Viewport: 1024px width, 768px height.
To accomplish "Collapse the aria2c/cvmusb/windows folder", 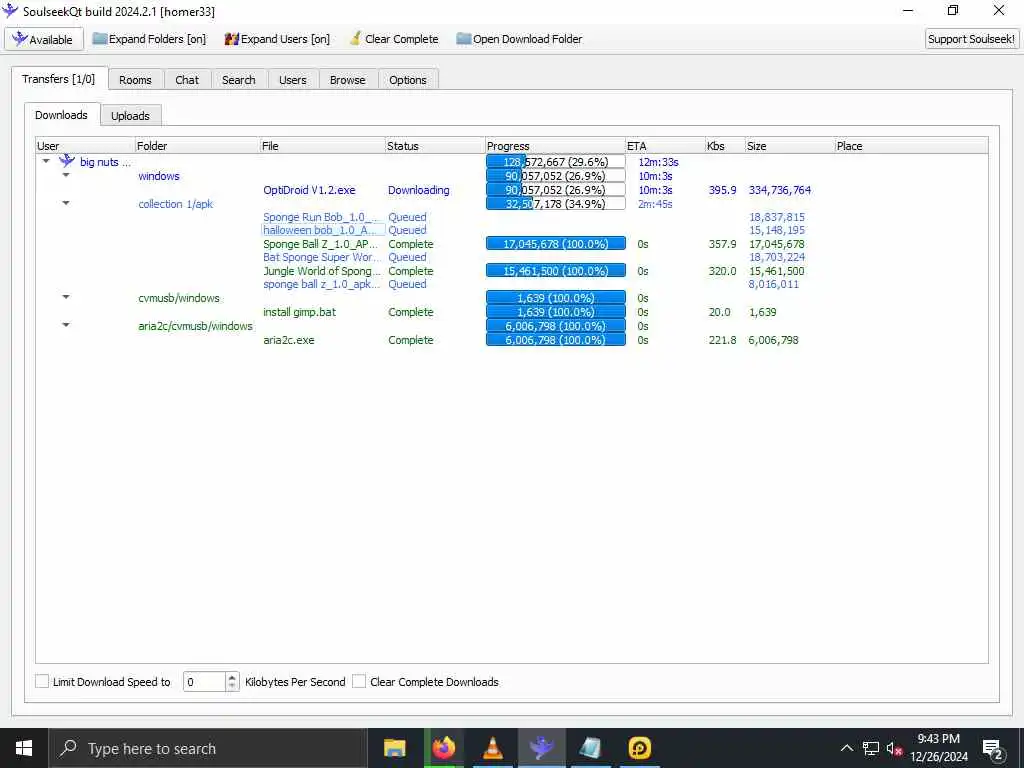I will 66,325.
